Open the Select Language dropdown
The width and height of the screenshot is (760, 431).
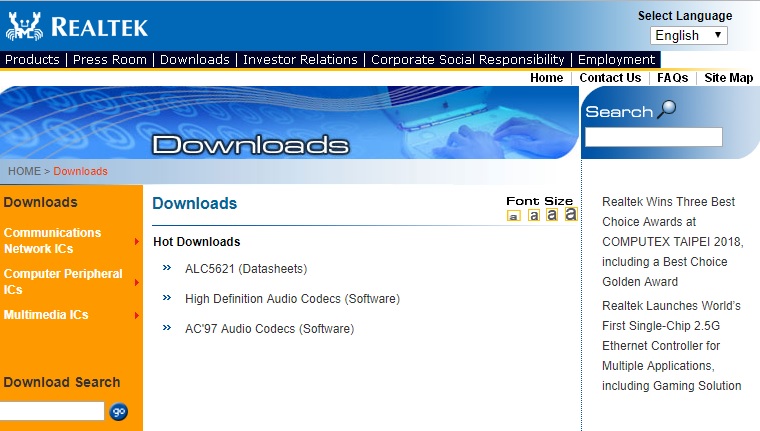point(689,35)
